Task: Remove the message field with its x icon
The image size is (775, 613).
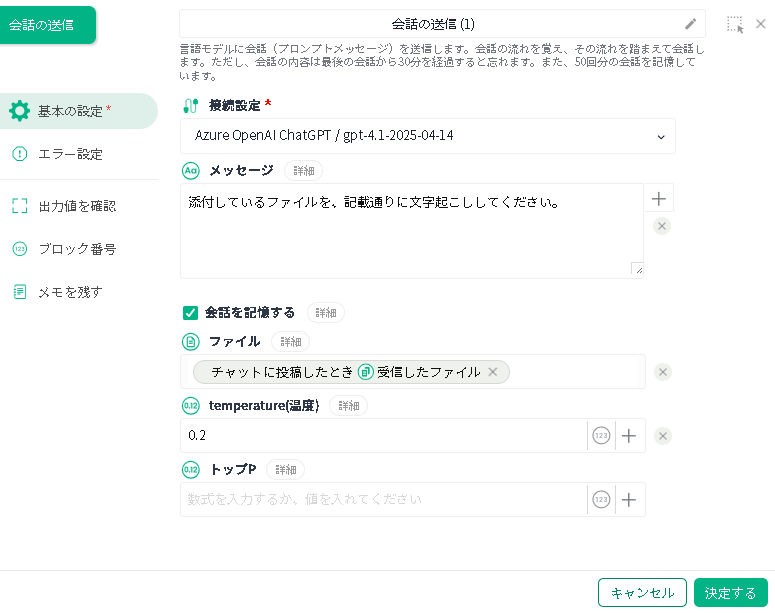Action: [x=662, y=226]
